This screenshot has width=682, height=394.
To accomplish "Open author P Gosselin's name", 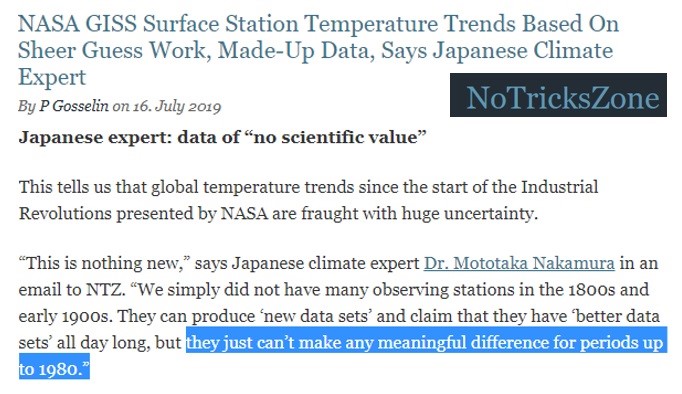I will click(74, 106).
